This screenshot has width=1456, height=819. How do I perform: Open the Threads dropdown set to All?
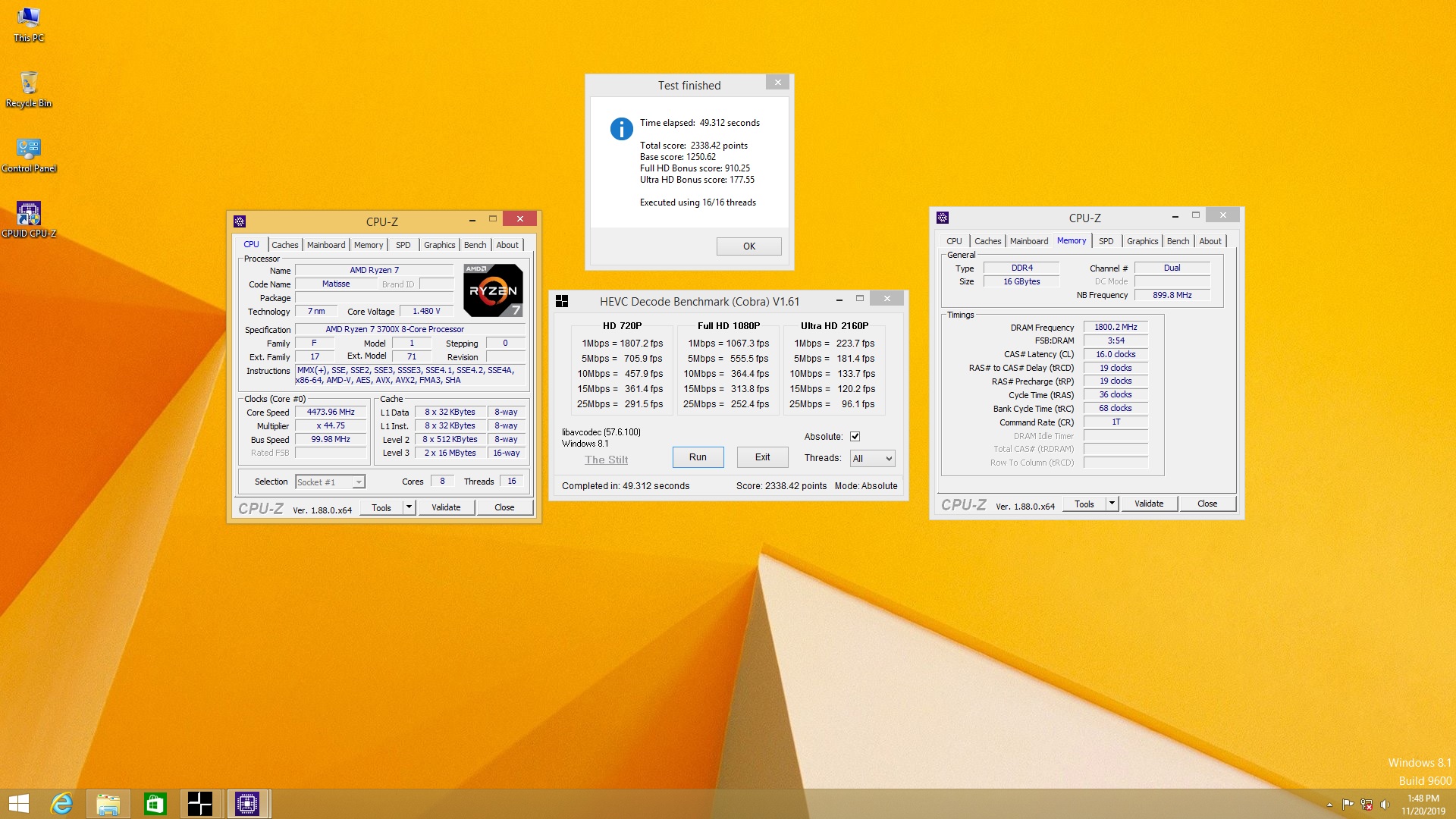point(873,458)
